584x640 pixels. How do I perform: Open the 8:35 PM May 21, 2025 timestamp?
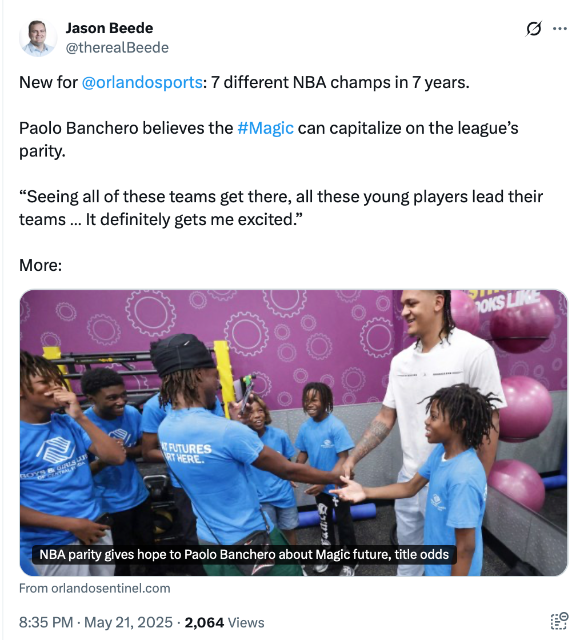[96, 622]
